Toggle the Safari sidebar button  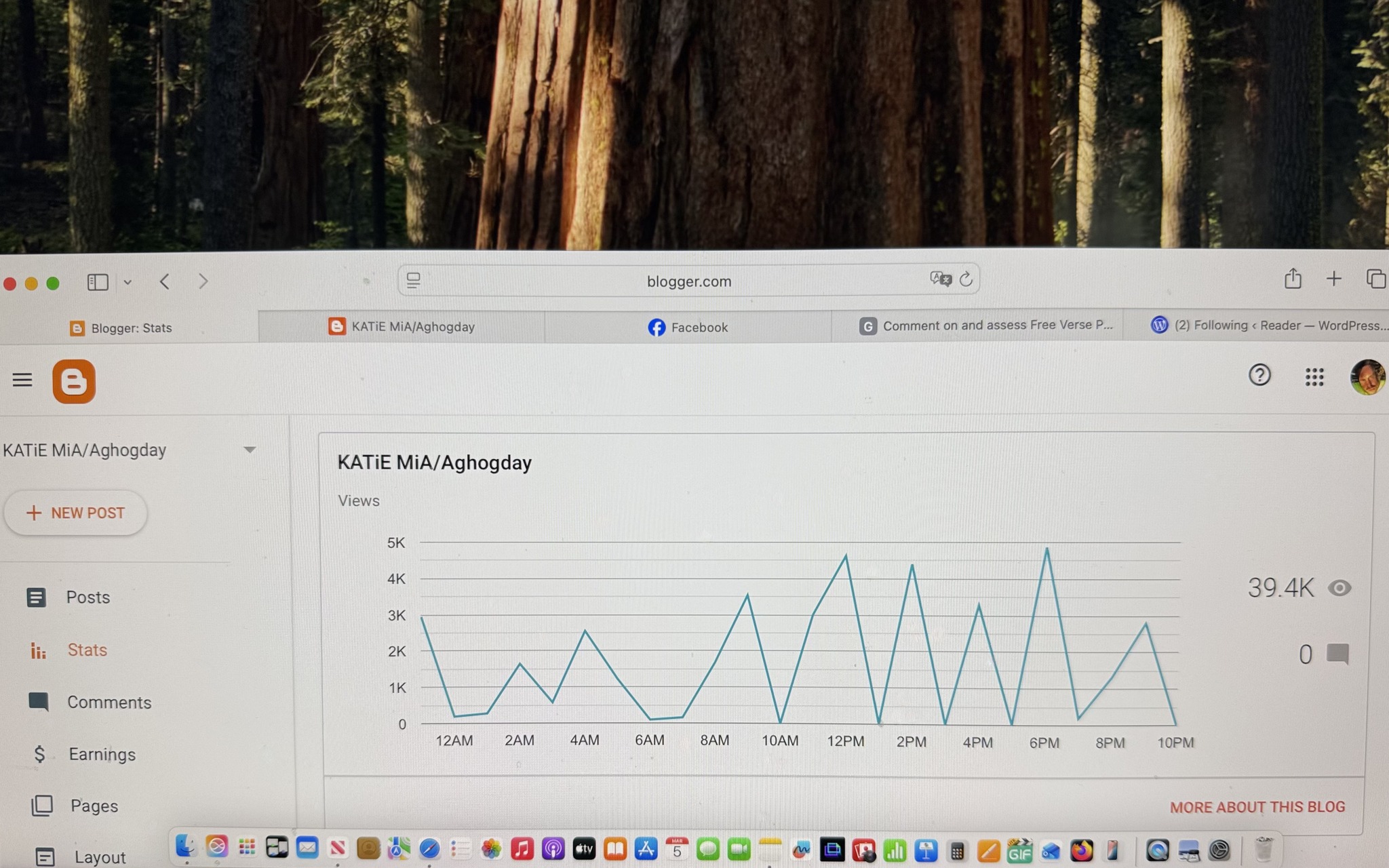[98, 281]
